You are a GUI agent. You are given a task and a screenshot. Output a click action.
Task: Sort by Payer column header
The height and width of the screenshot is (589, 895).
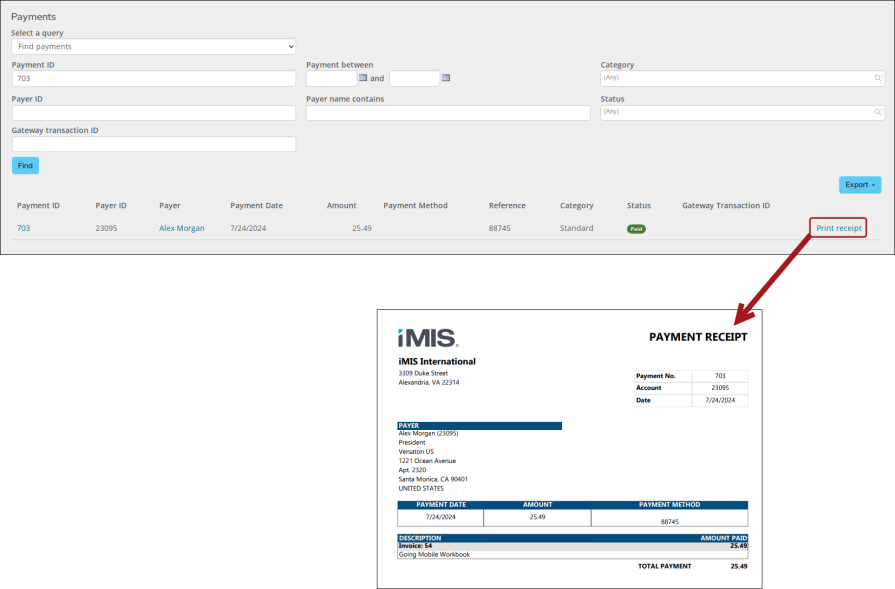pyautogui.click(x=170, y=205)
